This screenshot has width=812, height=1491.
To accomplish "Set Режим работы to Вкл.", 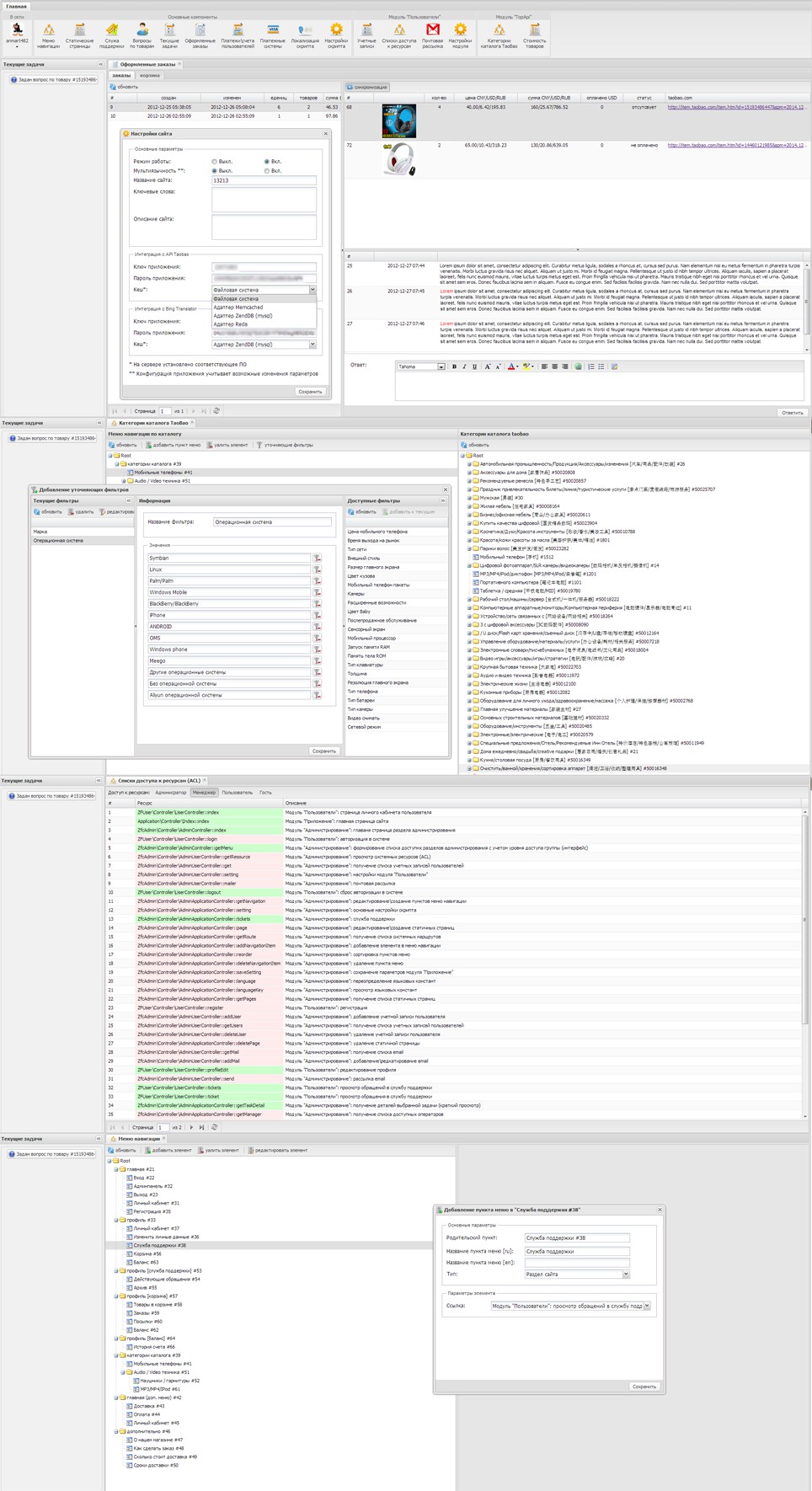I will (267, 162).
